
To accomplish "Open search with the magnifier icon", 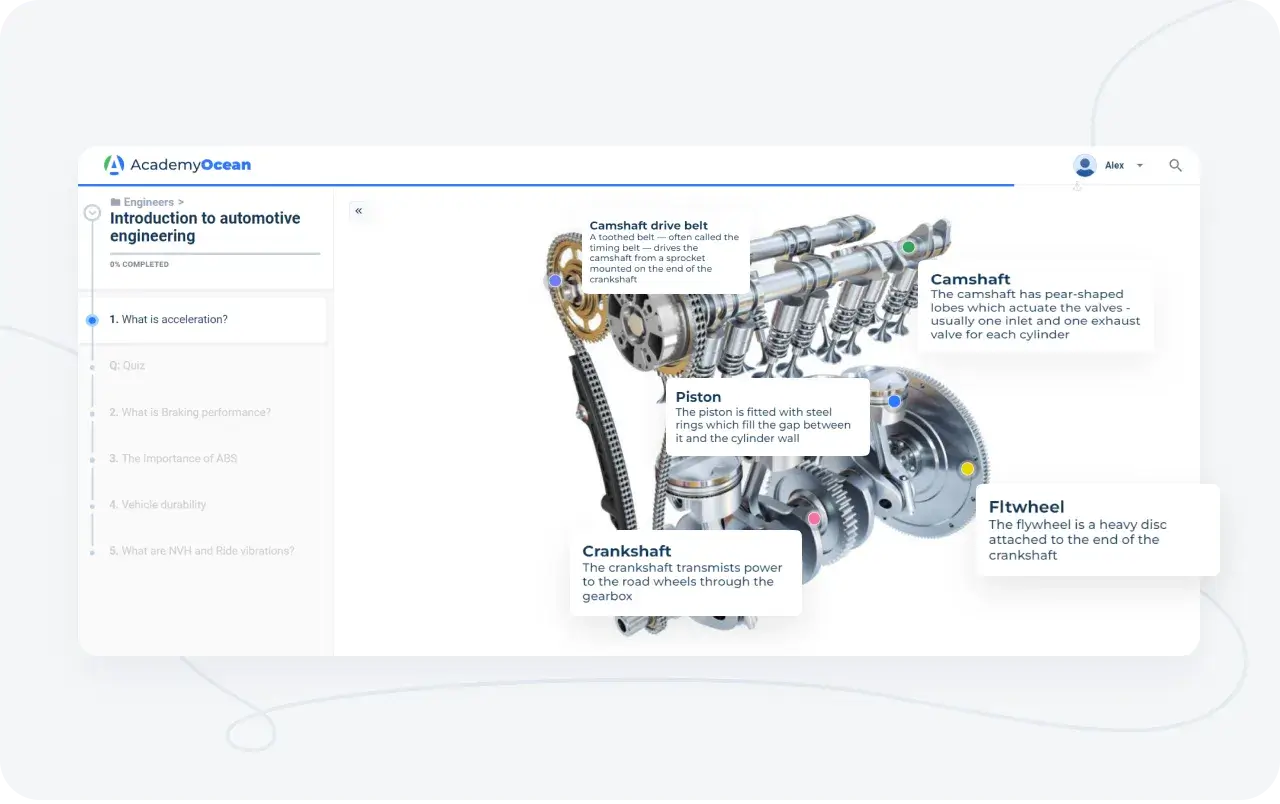I will point(1176,165).
